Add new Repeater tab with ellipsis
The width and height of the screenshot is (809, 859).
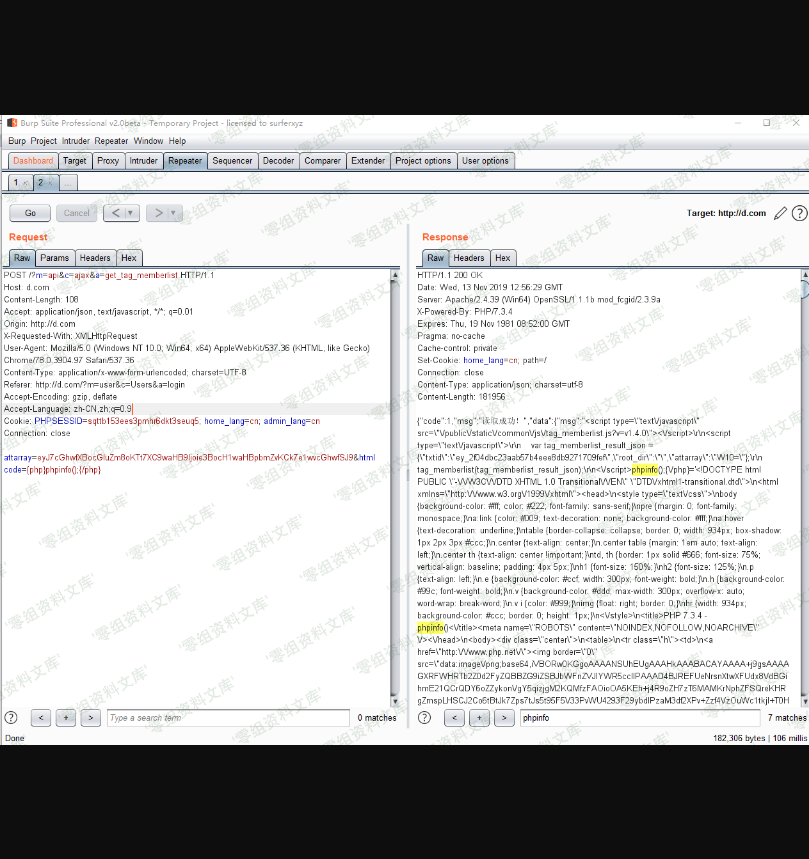[x=67, y=183]
